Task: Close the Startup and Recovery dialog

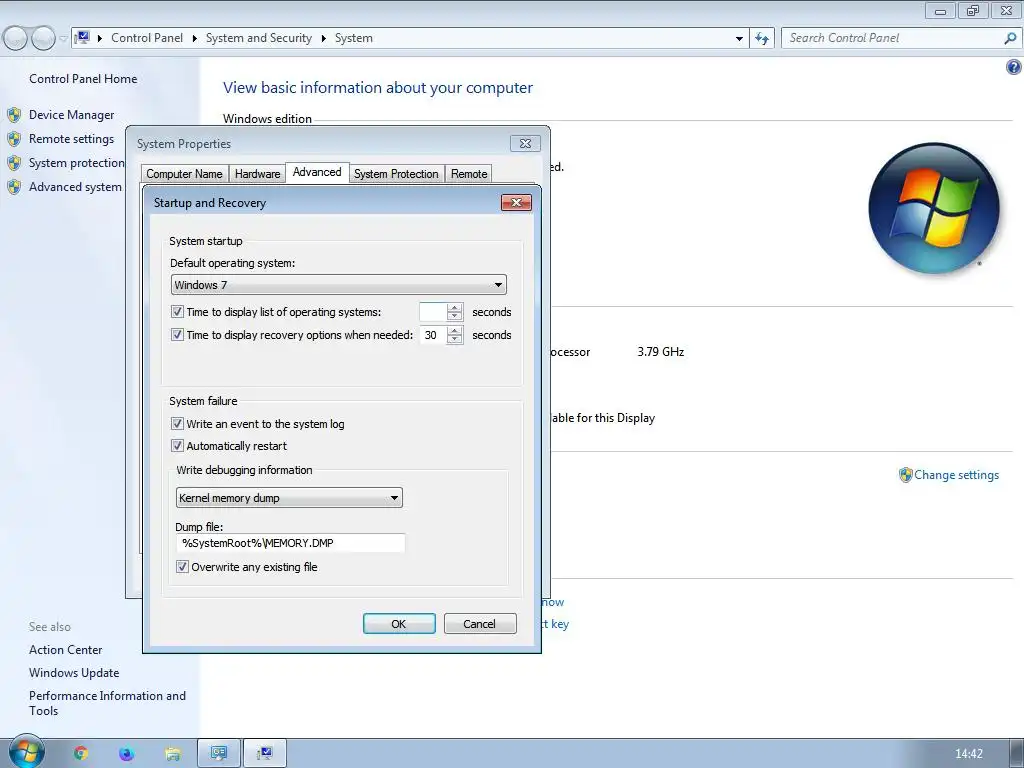Action: [x=516, y=202]
